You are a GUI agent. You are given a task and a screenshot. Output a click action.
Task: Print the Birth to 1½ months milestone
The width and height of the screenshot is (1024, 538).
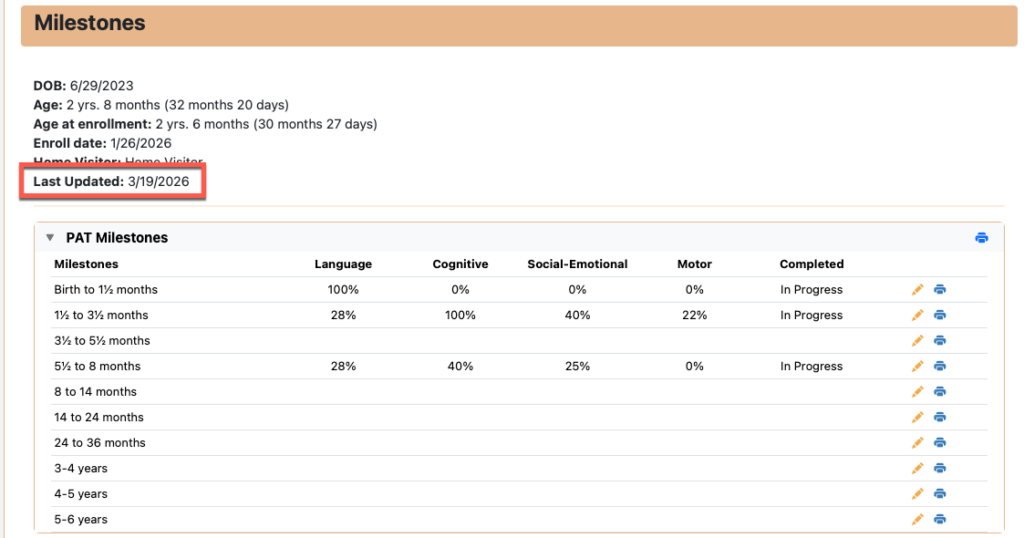point(940,290)
